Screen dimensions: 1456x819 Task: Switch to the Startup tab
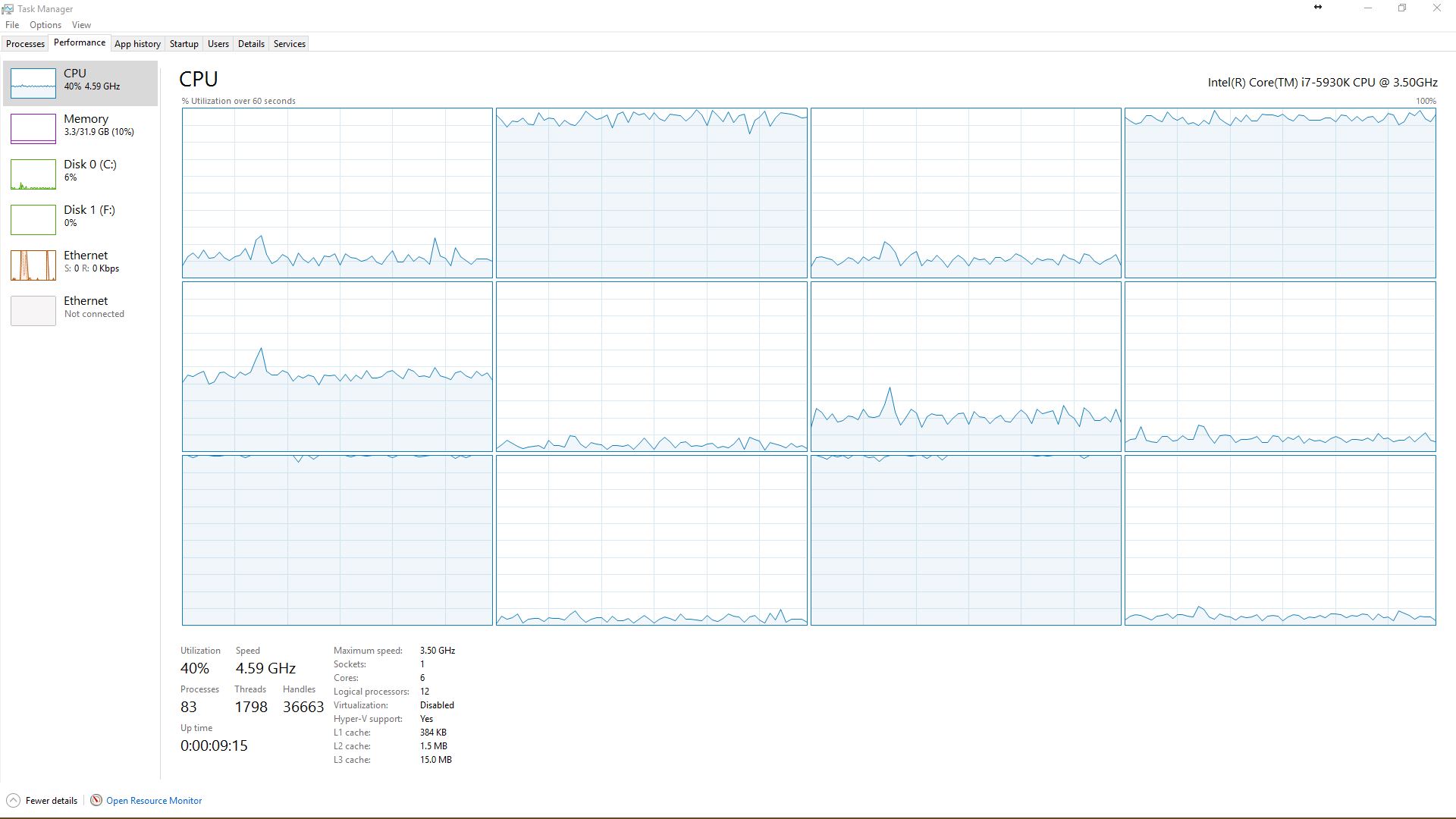(x=184, y=44)
